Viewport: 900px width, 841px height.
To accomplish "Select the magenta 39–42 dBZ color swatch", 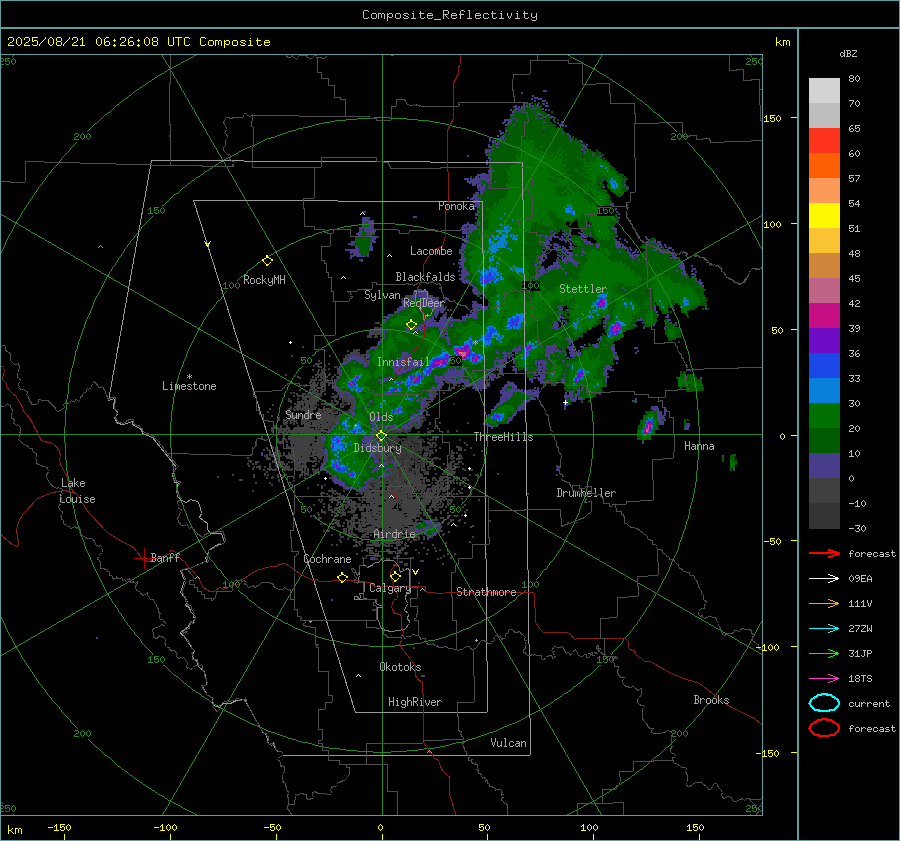I will pos(824,316).
